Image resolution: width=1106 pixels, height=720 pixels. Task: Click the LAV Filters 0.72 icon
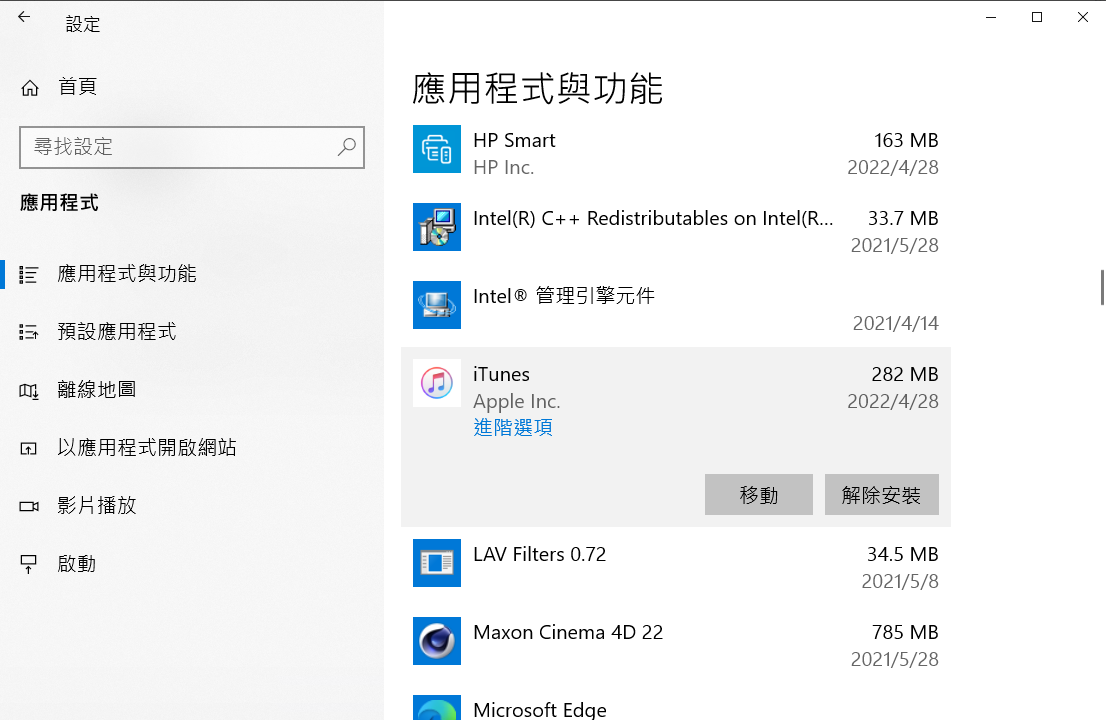pyautogui.click(x=437, y=563)
